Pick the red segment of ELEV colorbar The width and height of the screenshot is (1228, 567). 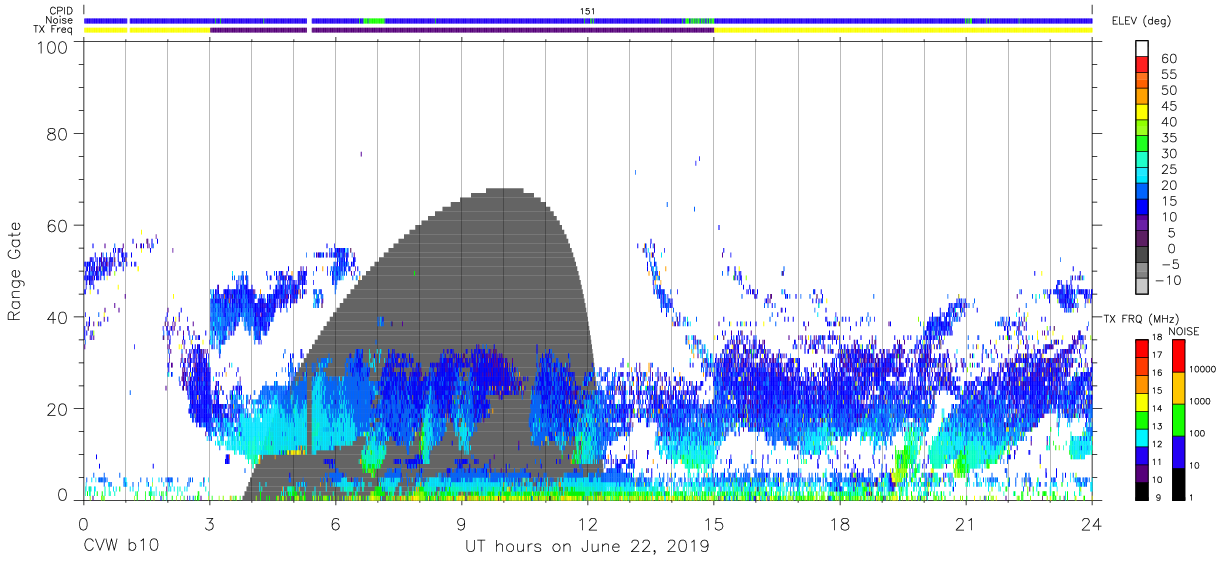point(1143,66)
